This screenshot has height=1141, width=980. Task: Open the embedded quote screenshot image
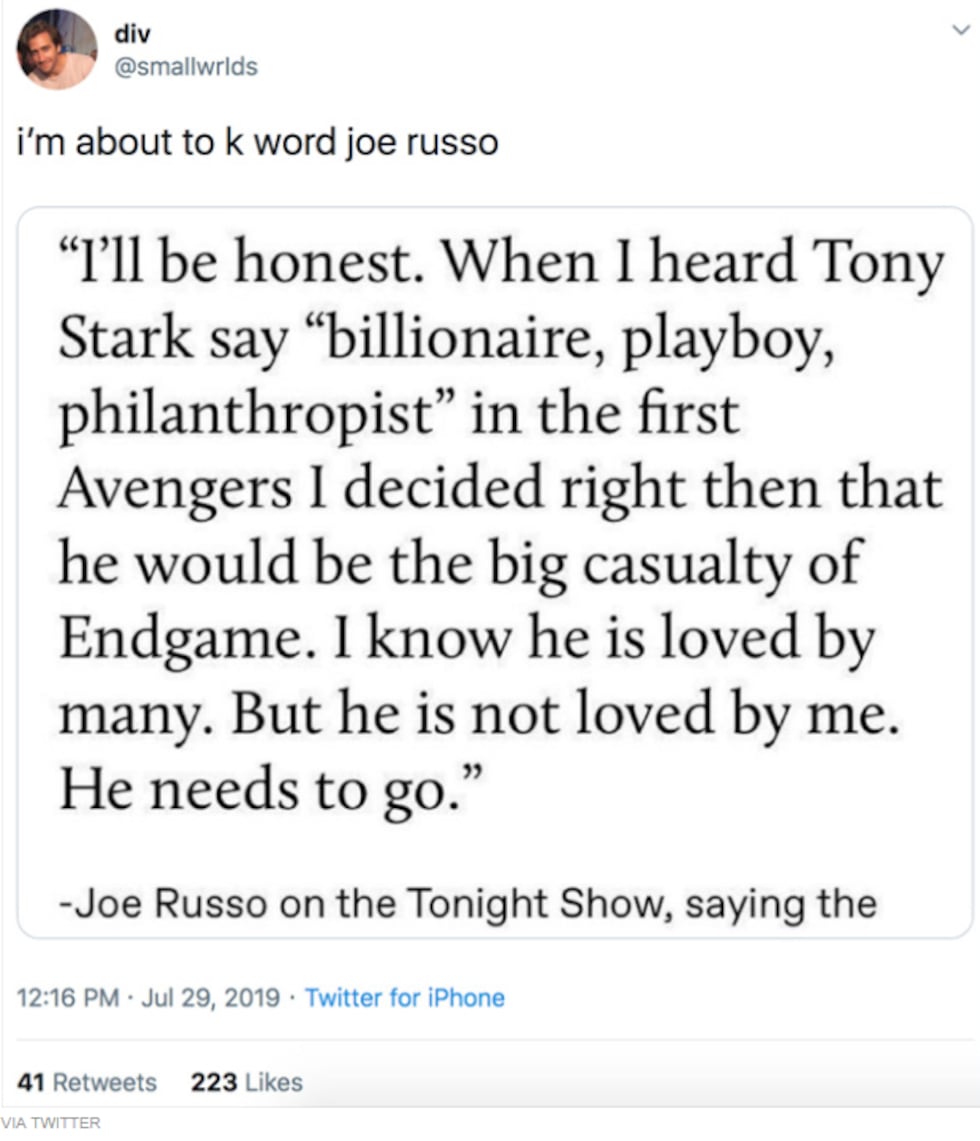[x=495, y=572]
